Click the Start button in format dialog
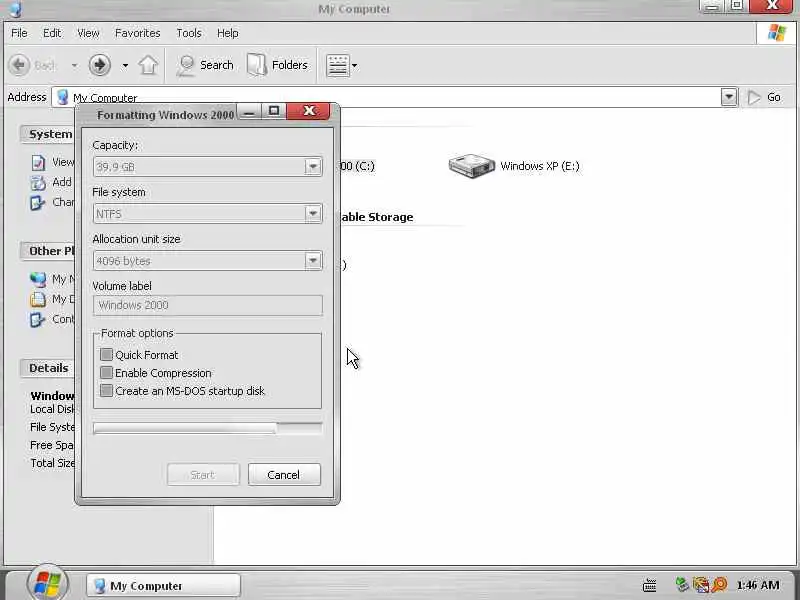The height and width of the screenshot is (600, 800). (x=203, y=475)
